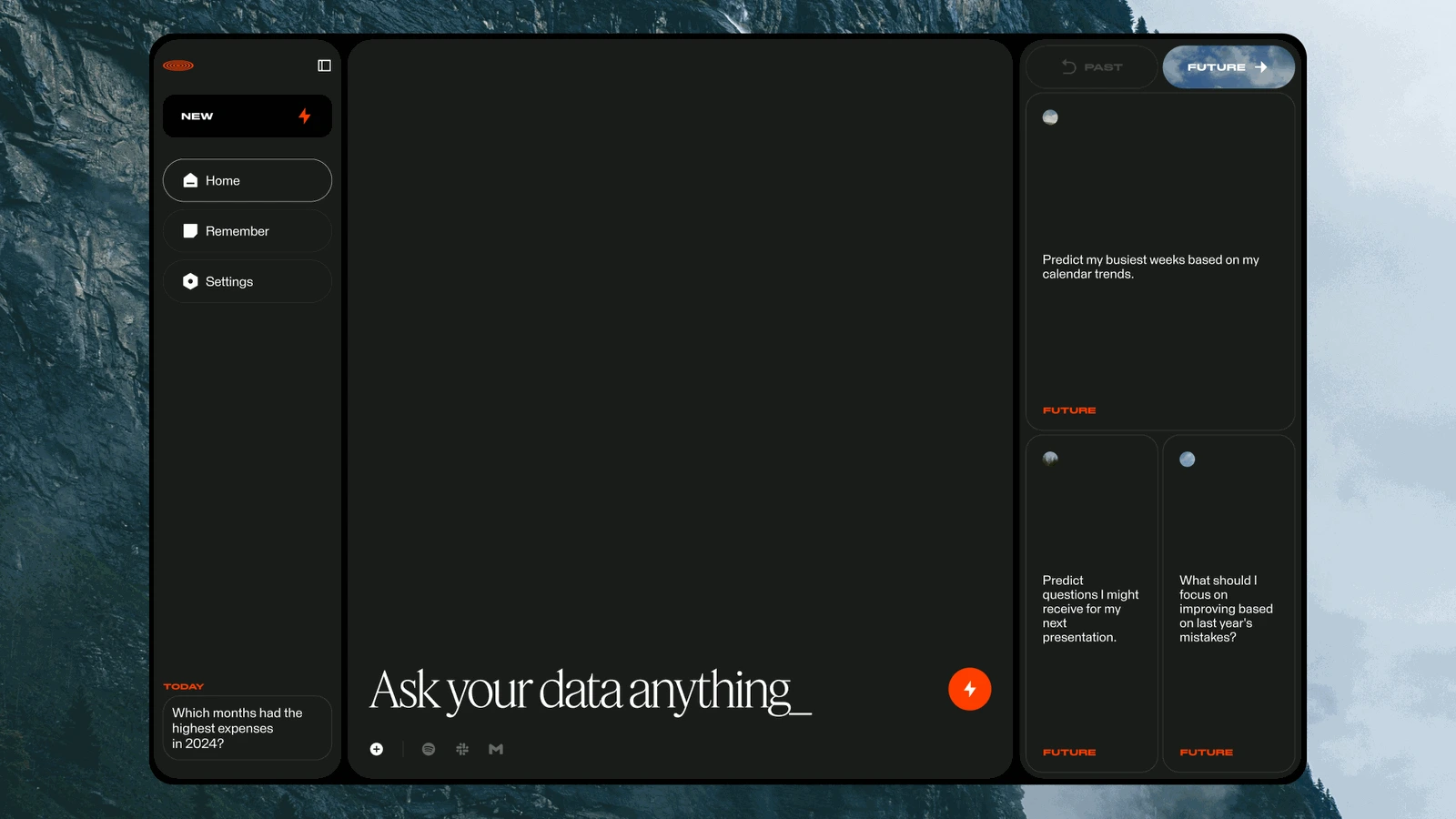Click avatar on presentation questions card
Image resolution: width=1456 pixels, height=819 pixels.
pyautogui.click(x=1050, y=459)
